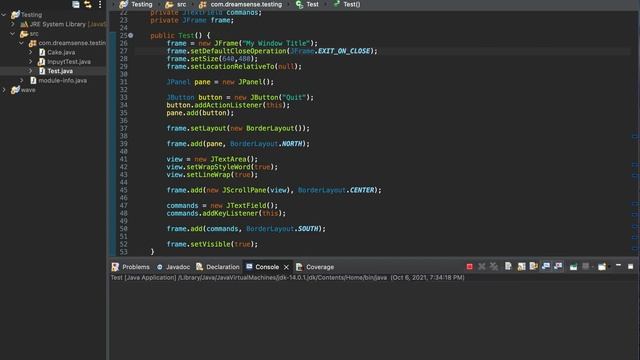Screen dimensions: 640x360
Task: Click the Clear Console document icon
Action: coord(508,267)
